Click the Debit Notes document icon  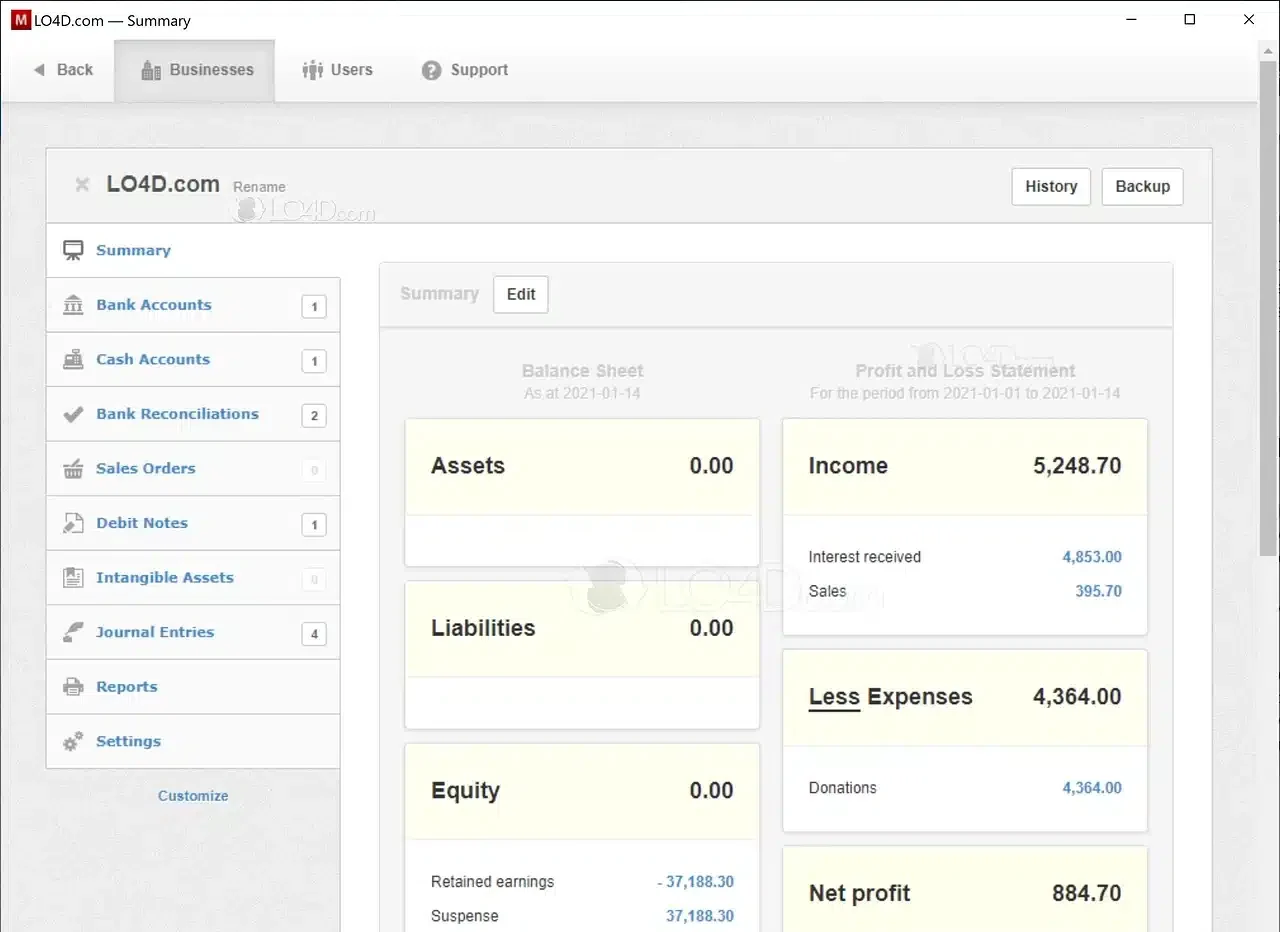click(x=73, y=523)
